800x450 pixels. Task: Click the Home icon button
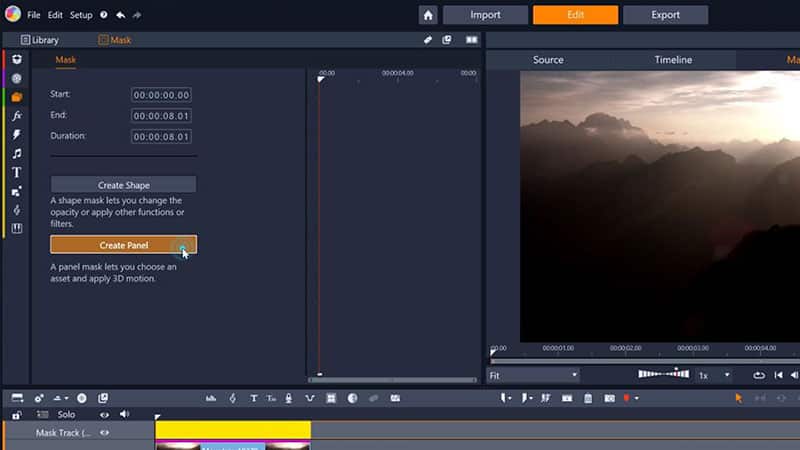coord(428,15)
